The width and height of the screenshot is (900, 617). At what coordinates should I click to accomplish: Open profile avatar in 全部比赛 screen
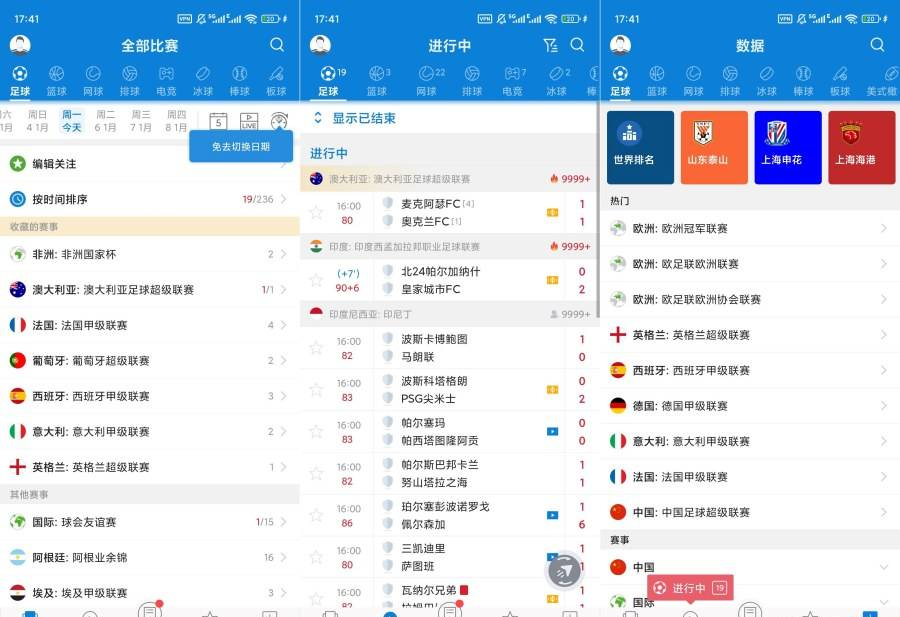click(x=20, y=45)
